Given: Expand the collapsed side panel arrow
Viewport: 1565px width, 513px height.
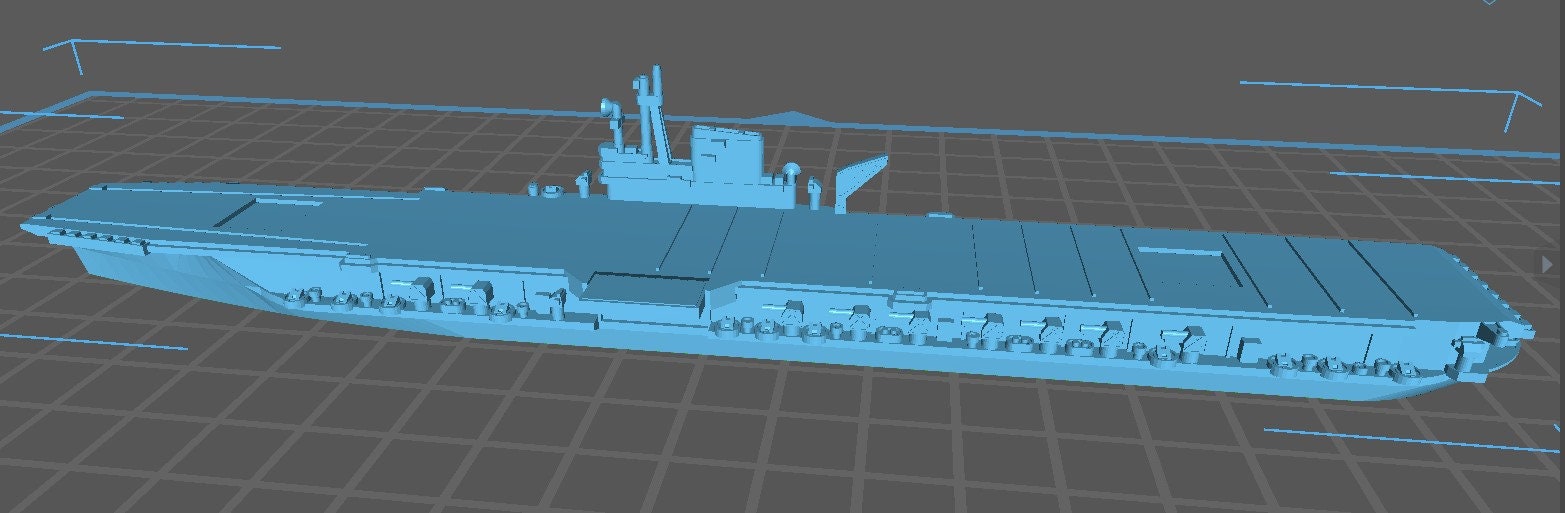Looking at the screenshot, I should pyautogui.click(x=1550, y=262).
